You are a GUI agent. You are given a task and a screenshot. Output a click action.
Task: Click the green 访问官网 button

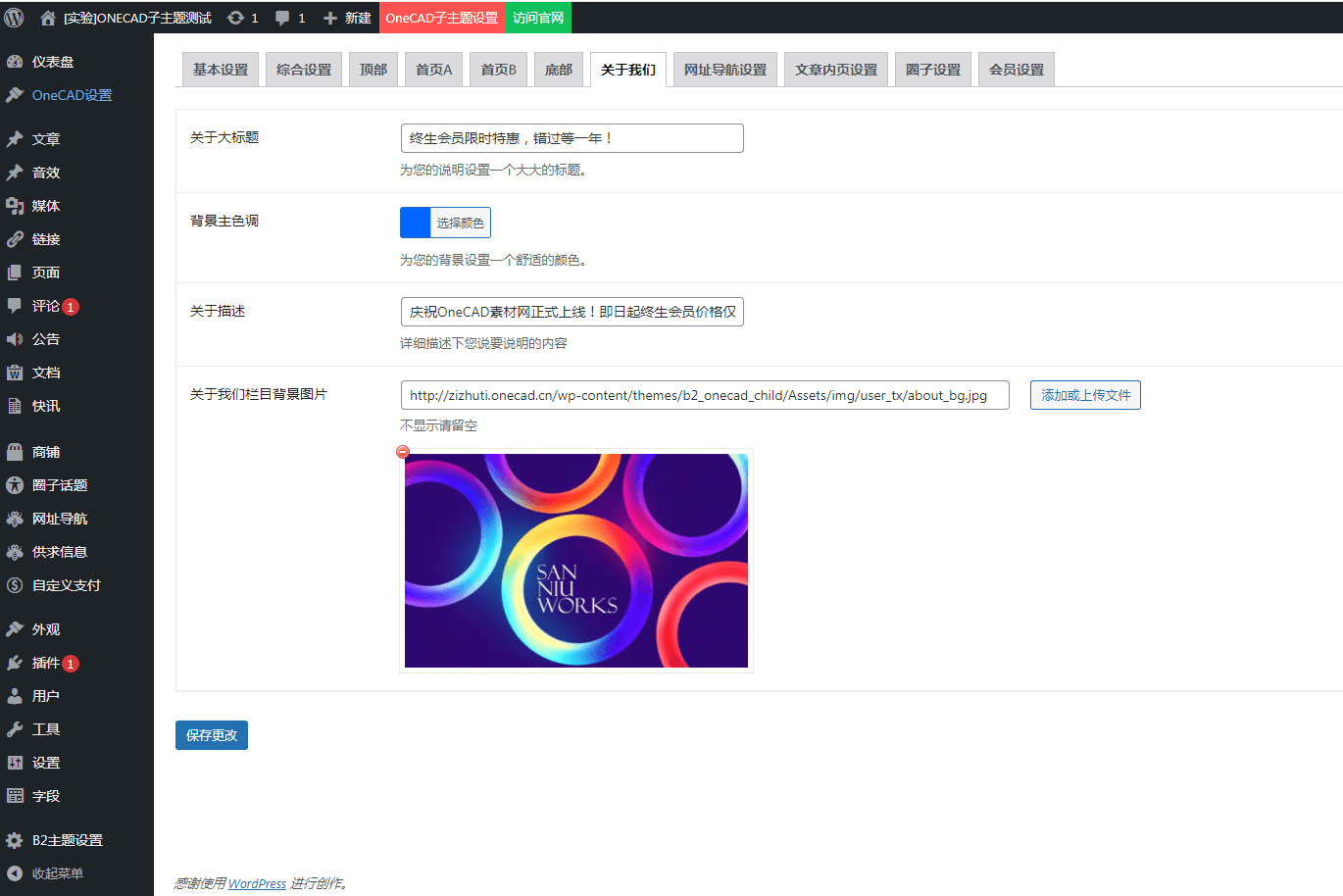(538, 18)
